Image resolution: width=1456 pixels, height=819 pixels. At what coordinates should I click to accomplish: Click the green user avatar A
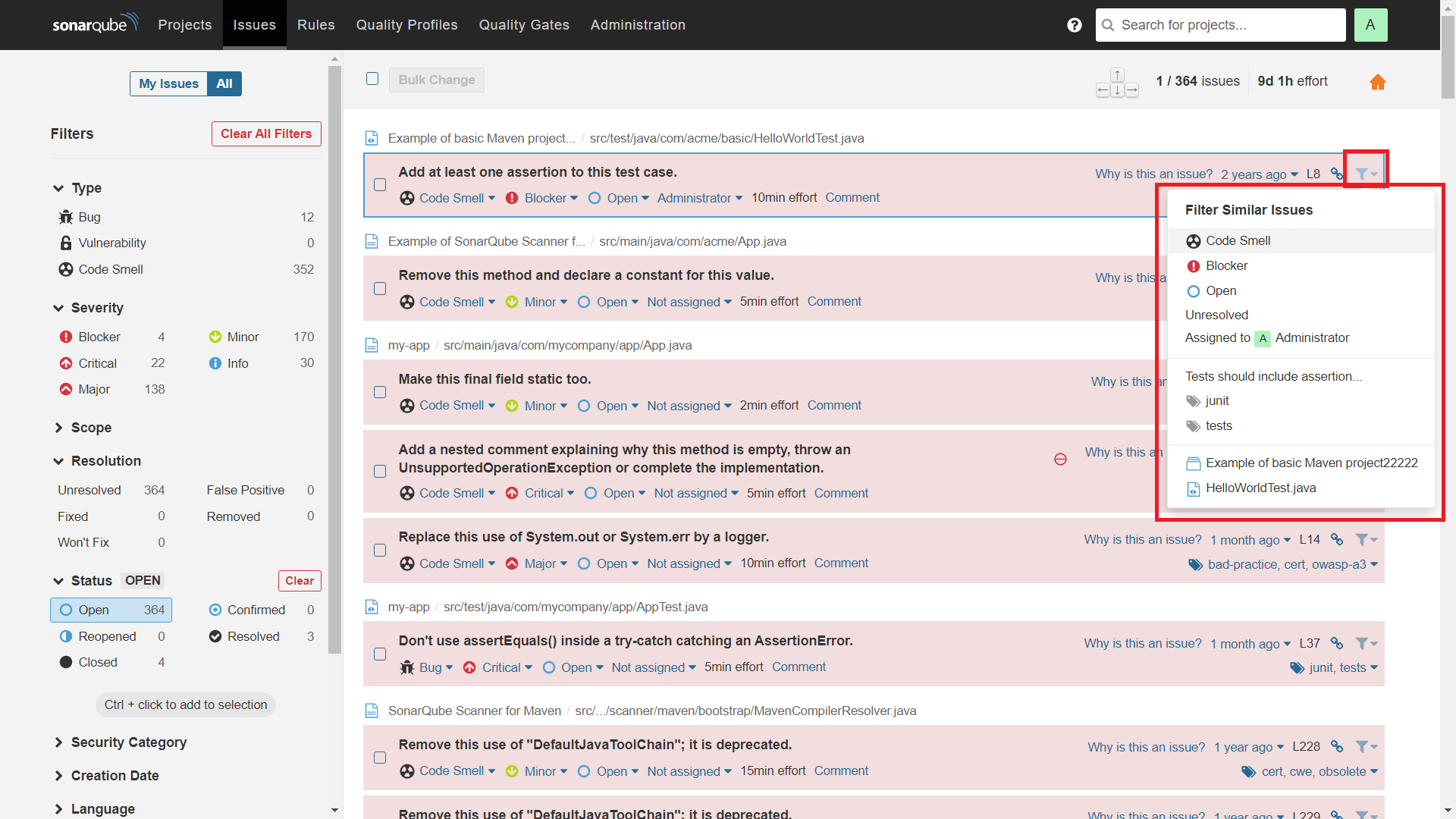[x=1370, y=25]
